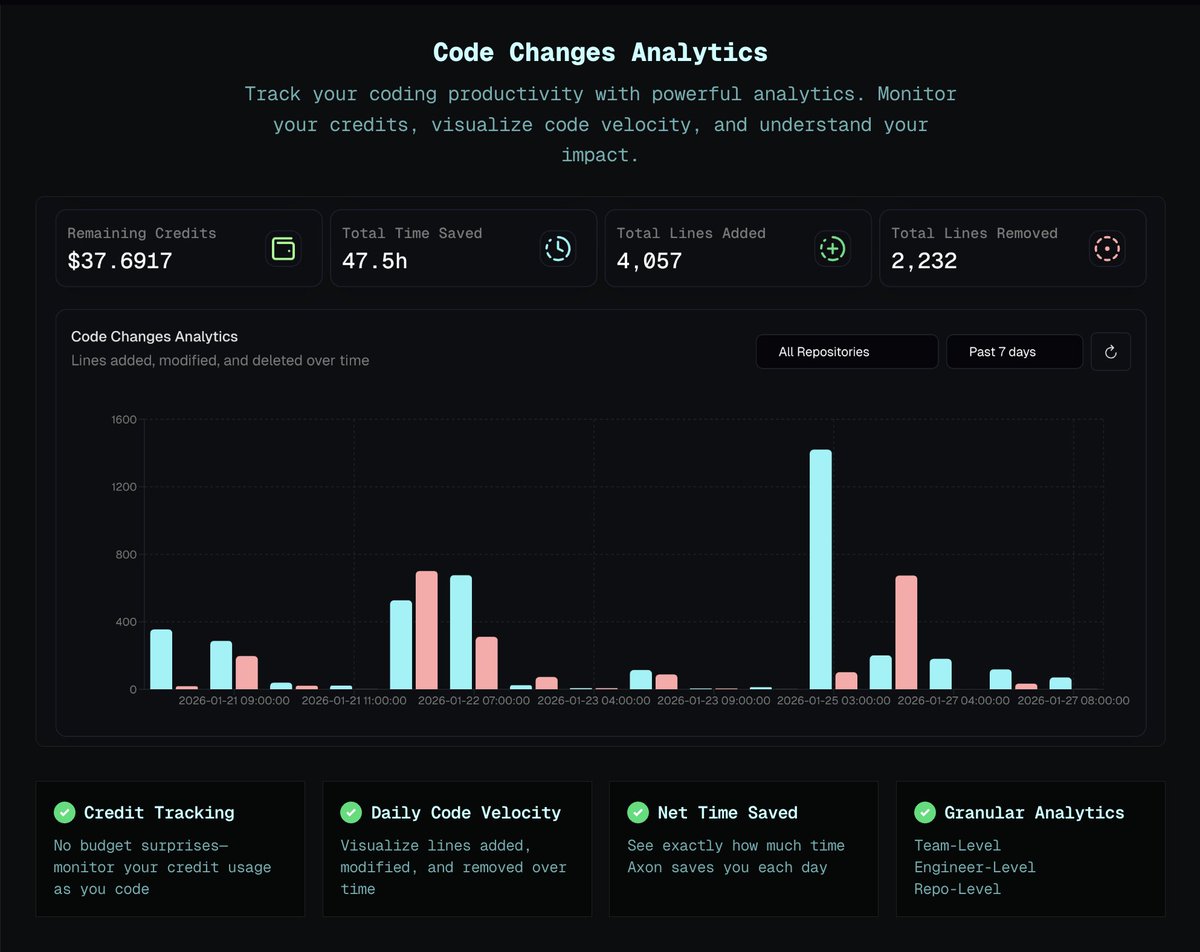Viewport: 1200px width, 952px height.
Task: Click the axis label 2026-01-21 09:00:00
Action: pos(233,701)
